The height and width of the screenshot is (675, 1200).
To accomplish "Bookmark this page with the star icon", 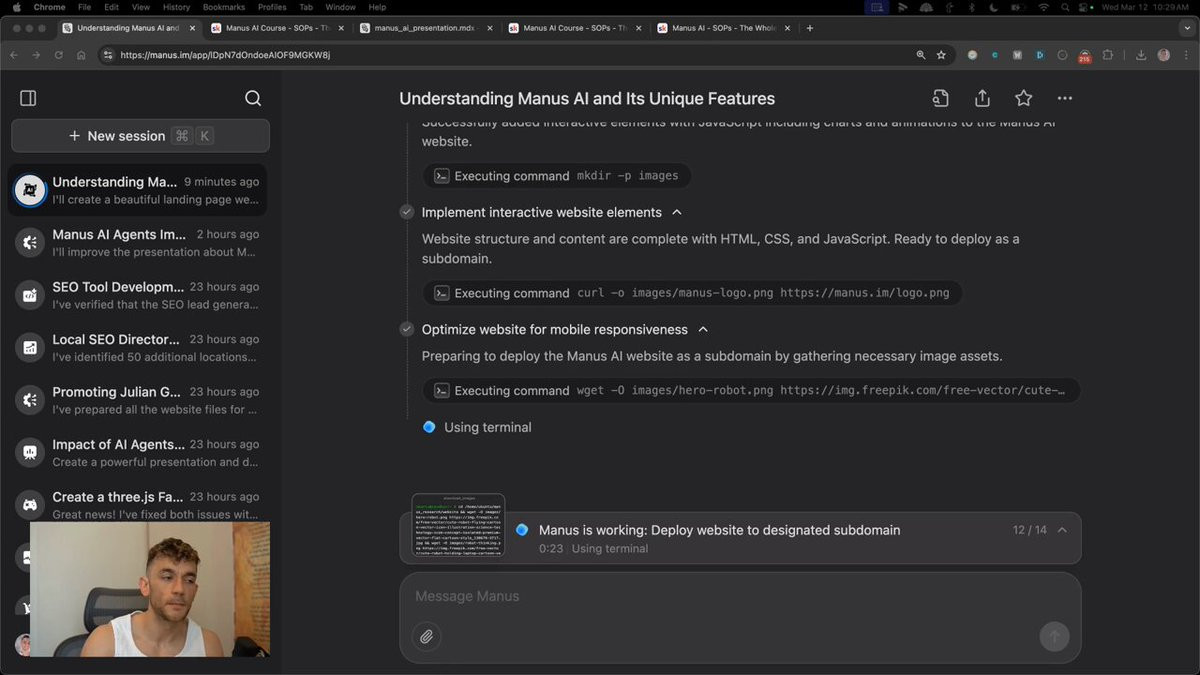I will pyautogui.click(x=941, y=55).
